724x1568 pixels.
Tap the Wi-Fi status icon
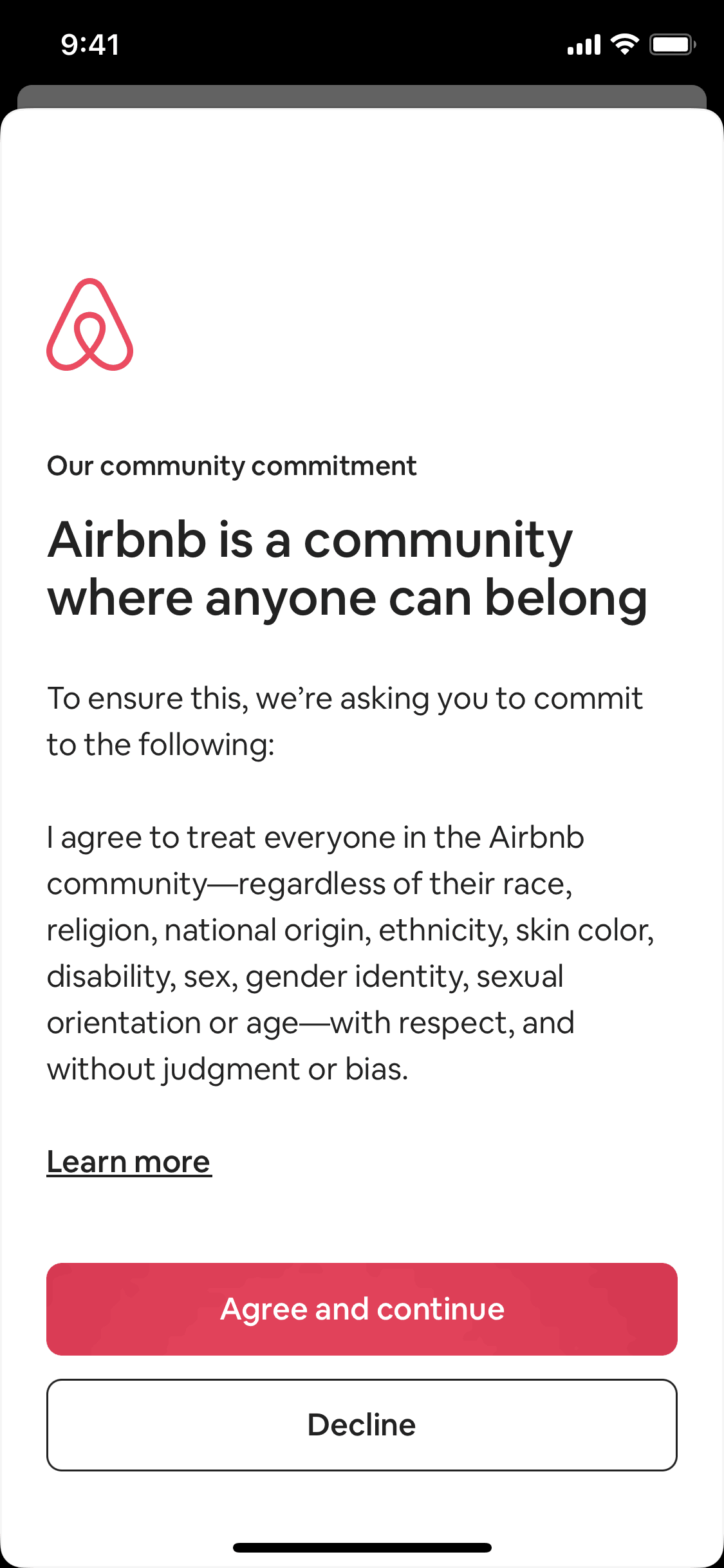(x=624, y=44)
